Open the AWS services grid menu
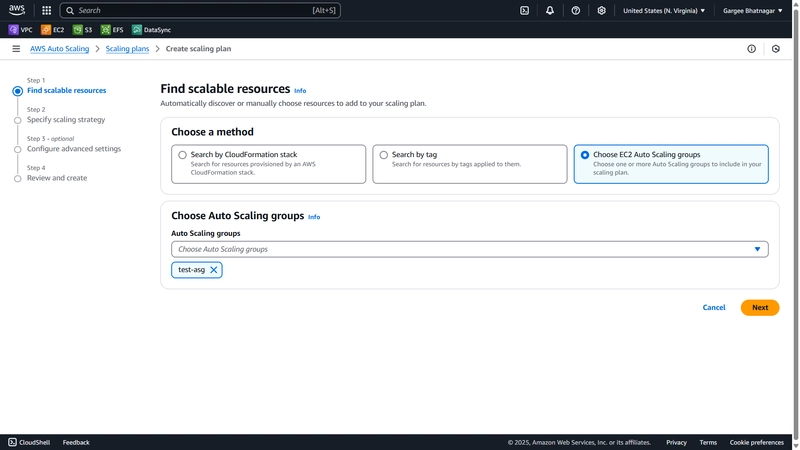This screenshot has width=800, height=450. (x=46, y=10)
